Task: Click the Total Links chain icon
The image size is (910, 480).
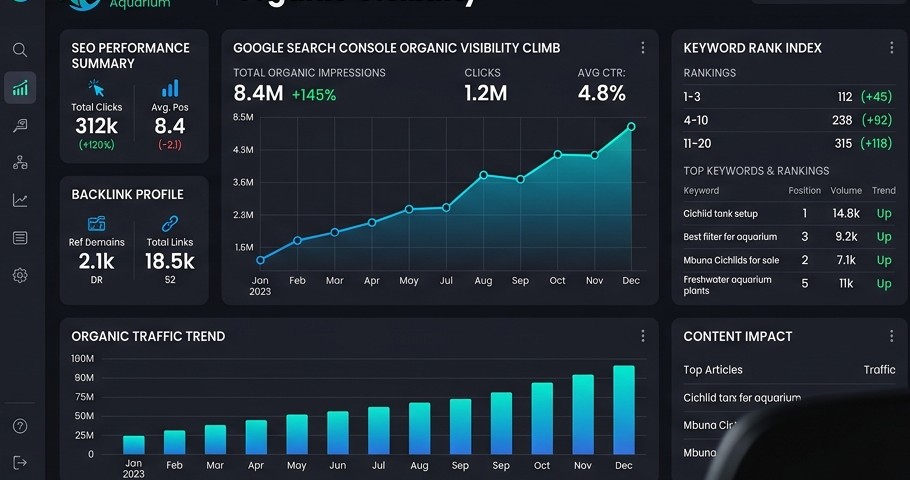Action: [170, 223]
